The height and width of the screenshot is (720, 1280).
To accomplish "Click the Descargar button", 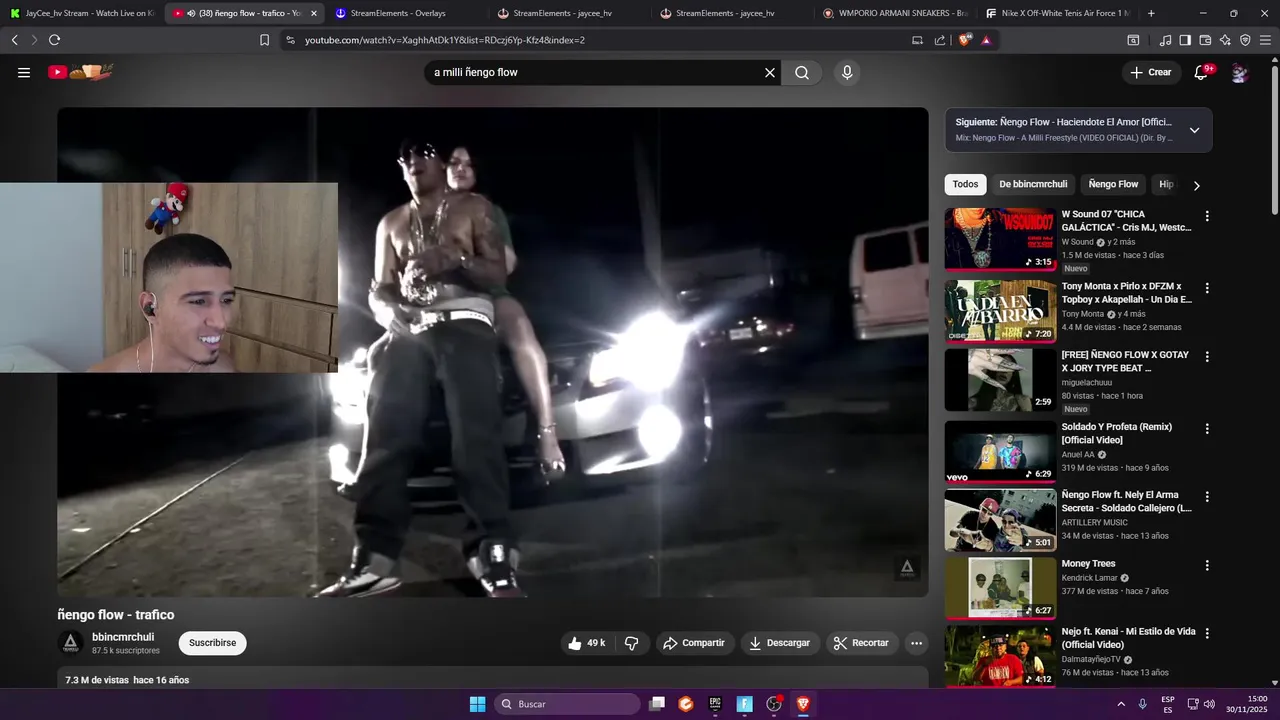I will tap(780, 643).
